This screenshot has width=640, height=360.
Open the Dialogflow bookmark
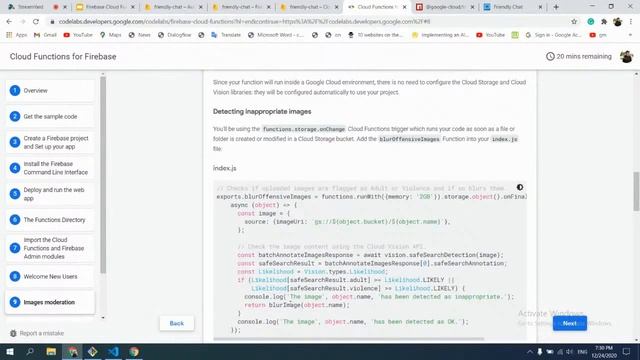[x=175, y=35]
